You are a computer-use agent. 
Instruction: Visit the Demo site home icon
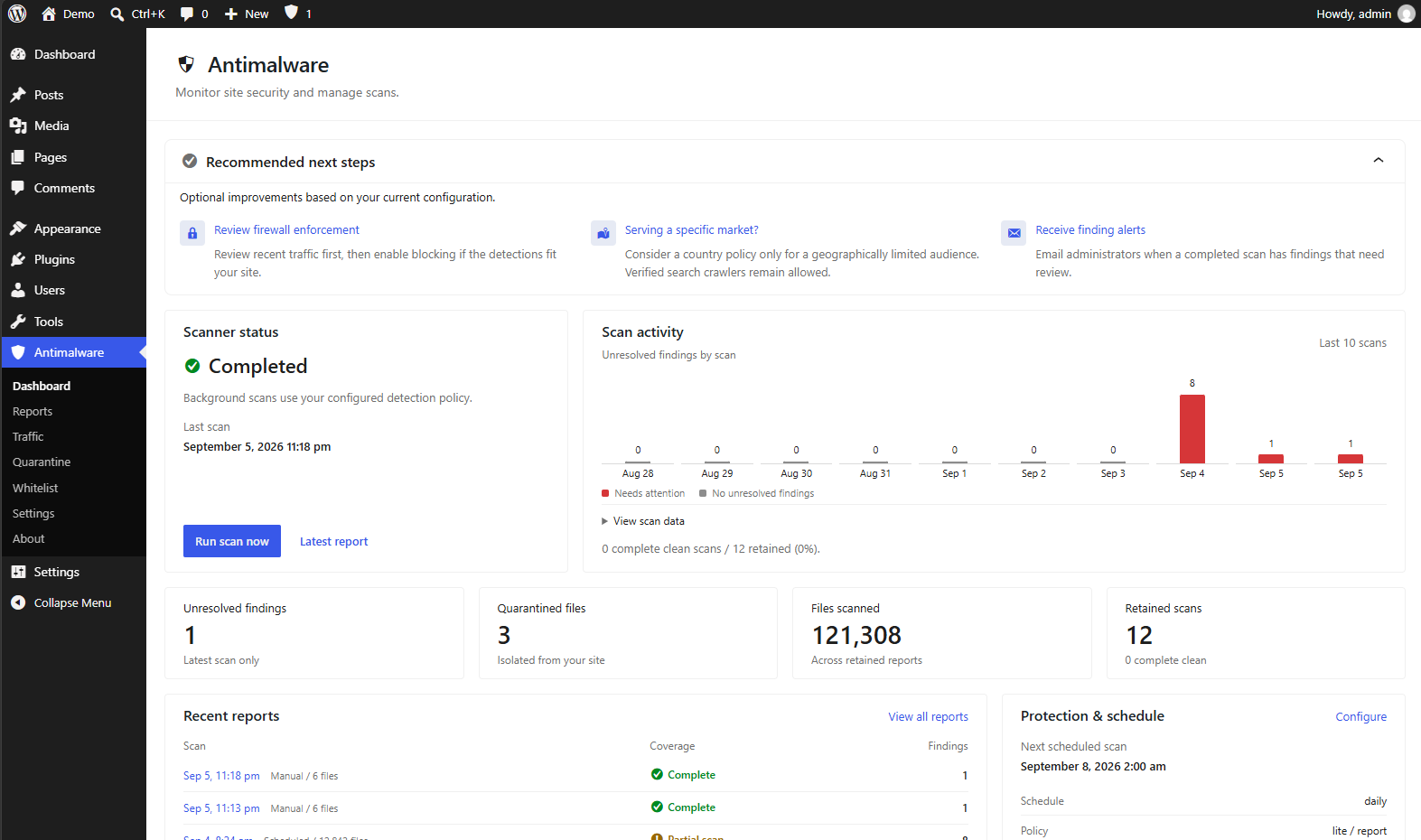49,14
